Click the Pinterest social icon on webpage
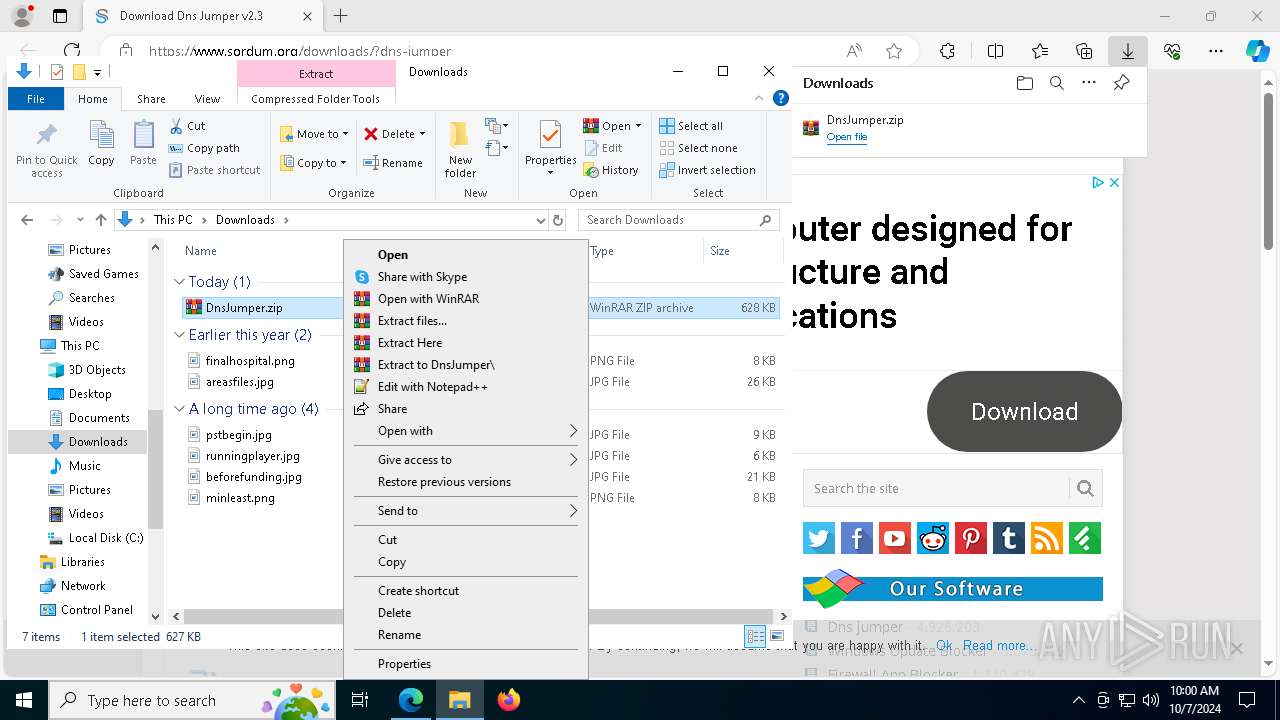 pos(971,538)
